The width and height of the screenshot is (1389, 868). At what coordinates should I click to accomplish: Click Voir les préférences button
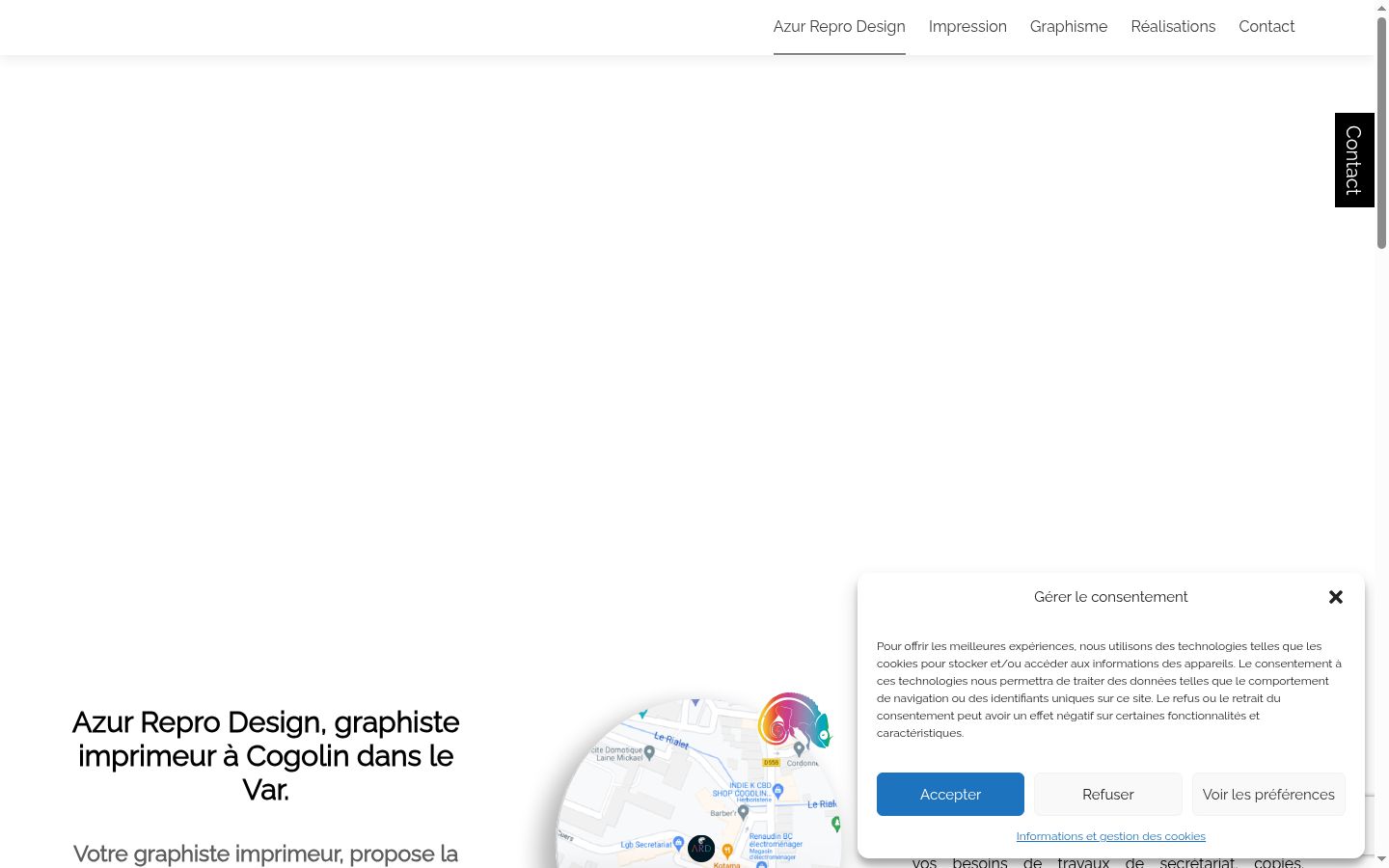[x=1268, y=794]
